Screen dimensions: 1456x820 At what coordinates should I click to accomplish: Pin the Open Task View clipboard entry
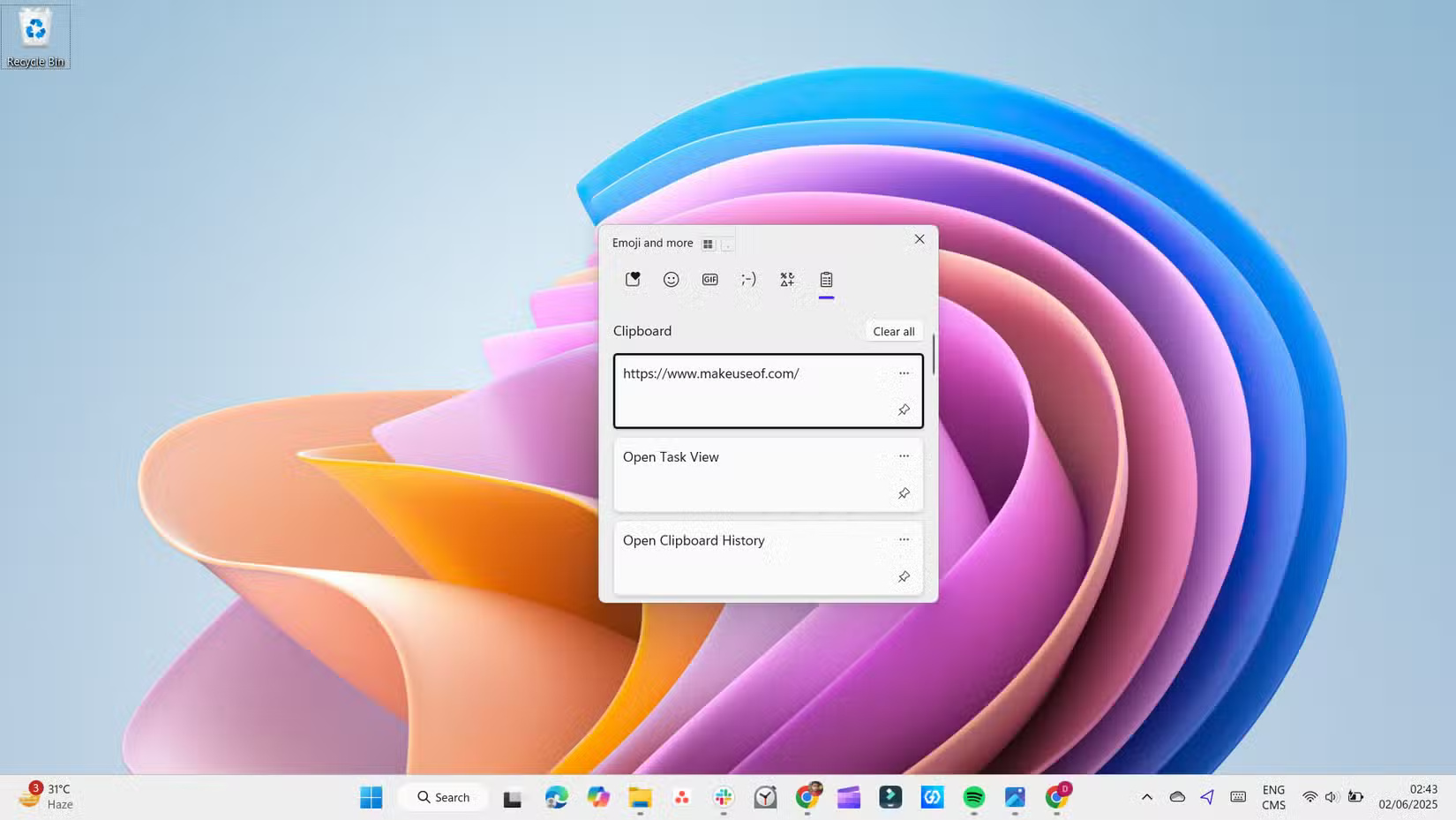coord(904,493)
